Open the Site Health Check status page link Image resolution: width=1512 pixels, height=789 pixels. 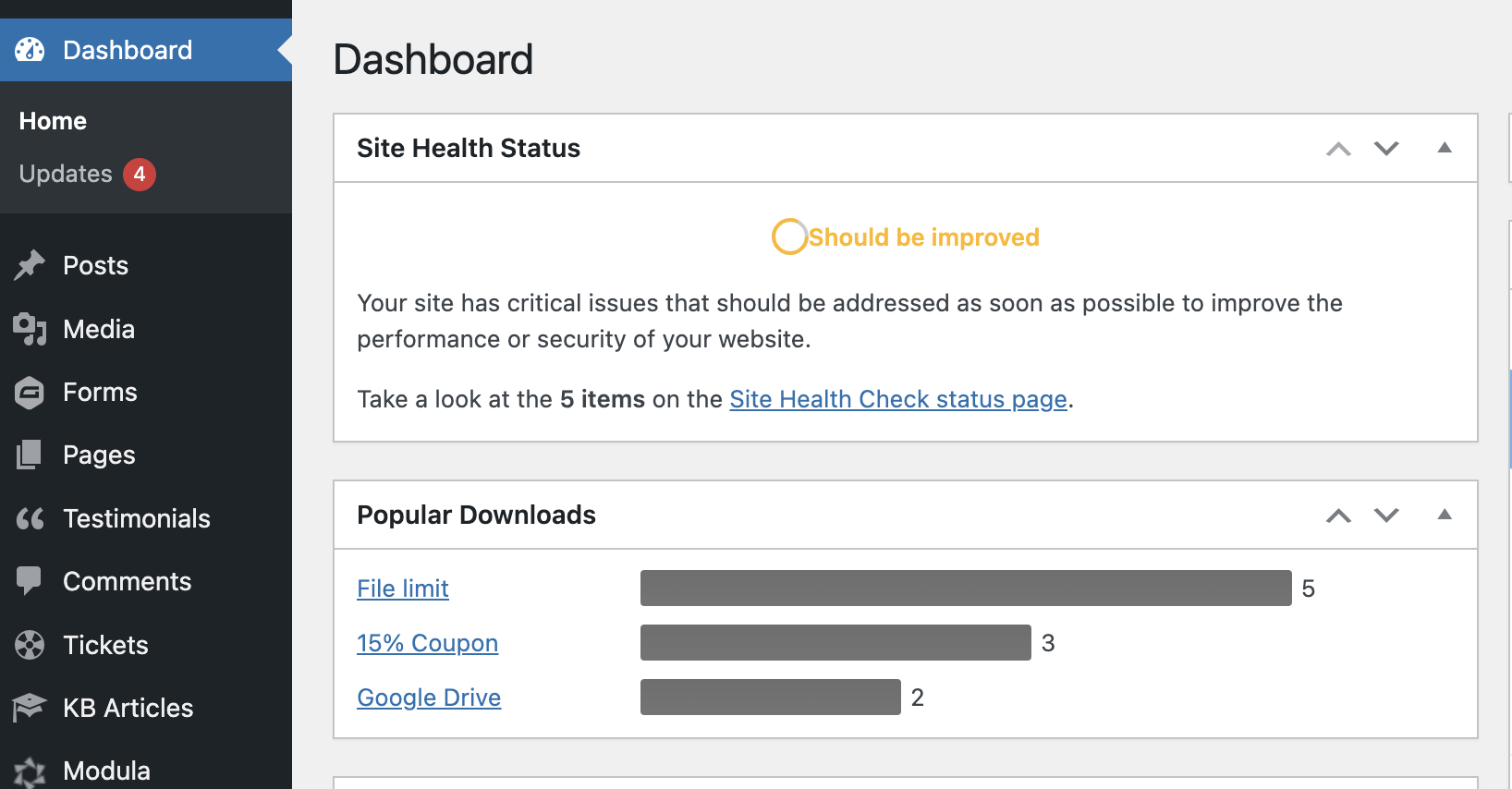(898, 399)
